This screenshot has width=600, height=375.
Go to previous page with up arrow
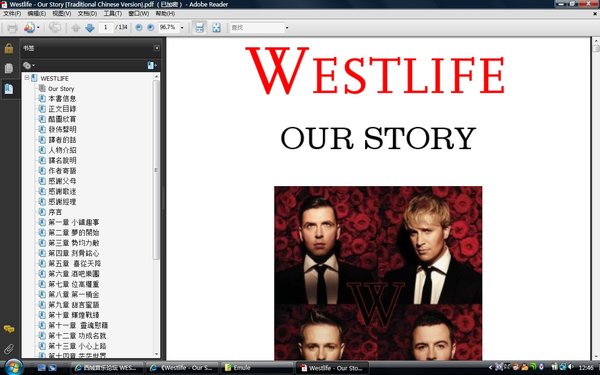pos(76,28)
